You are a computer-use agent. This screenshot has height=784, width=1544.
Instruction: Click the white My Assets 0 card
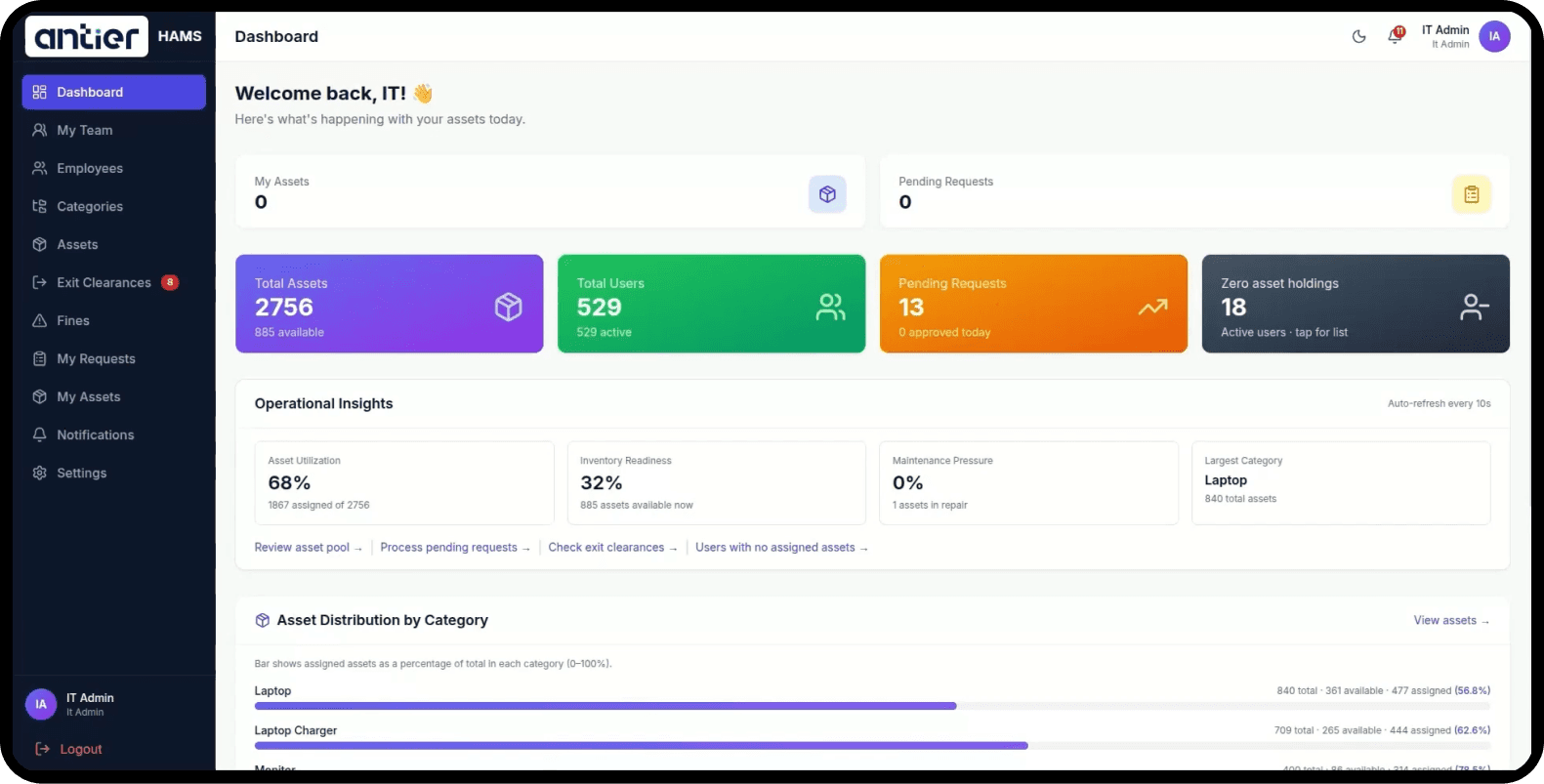(x=550, y=191)
